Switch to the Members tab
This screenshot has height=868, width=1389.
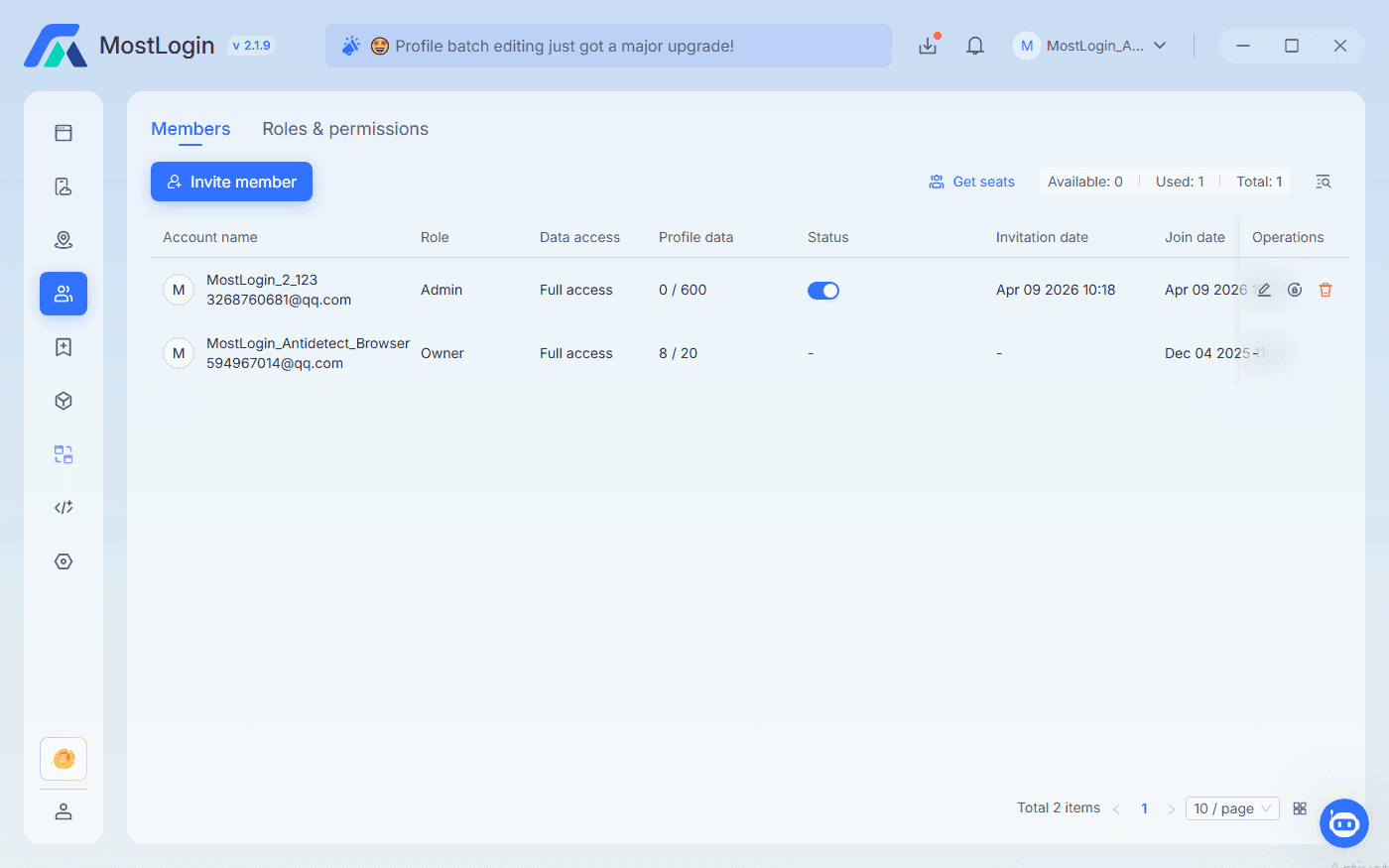[x=190, y=129]
